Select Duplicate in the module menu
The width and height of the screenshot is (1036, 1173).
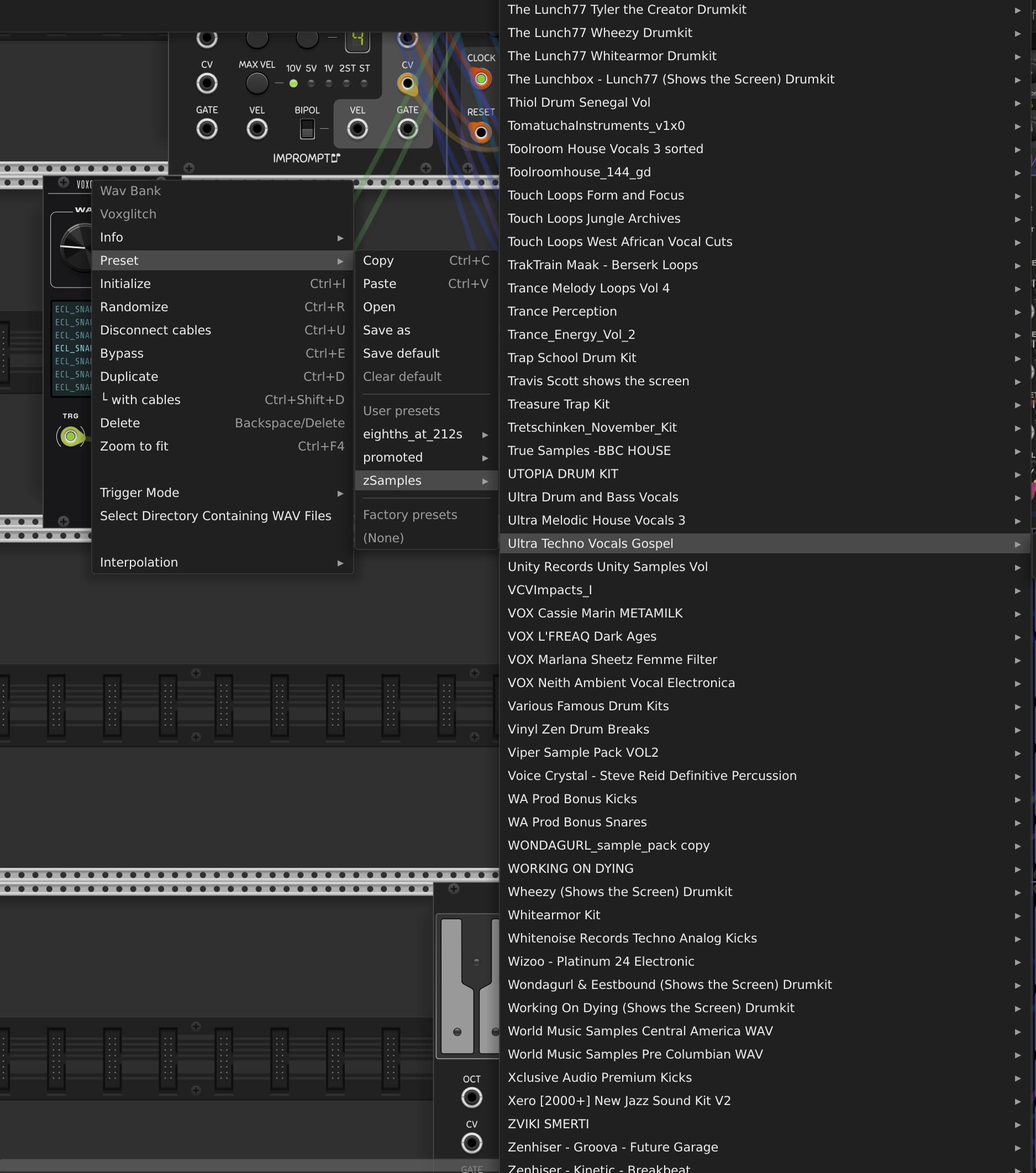pyautogui.click(x=223, y=377)
